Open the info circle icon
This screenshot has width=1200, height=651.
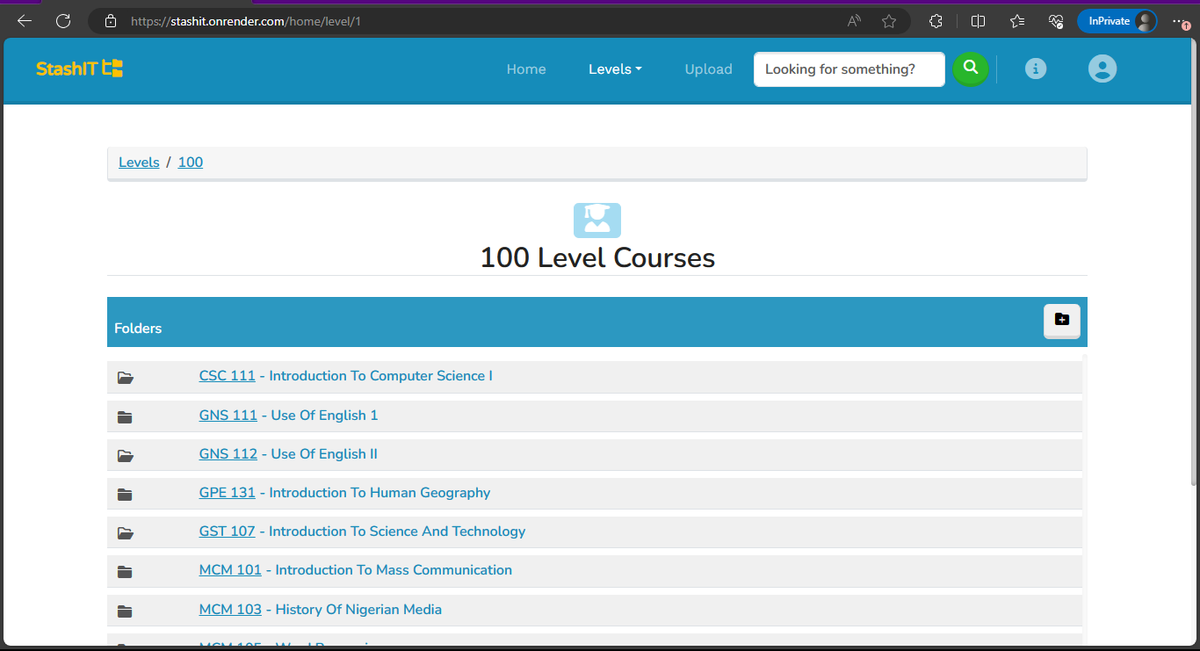[x=1037, y=69]
